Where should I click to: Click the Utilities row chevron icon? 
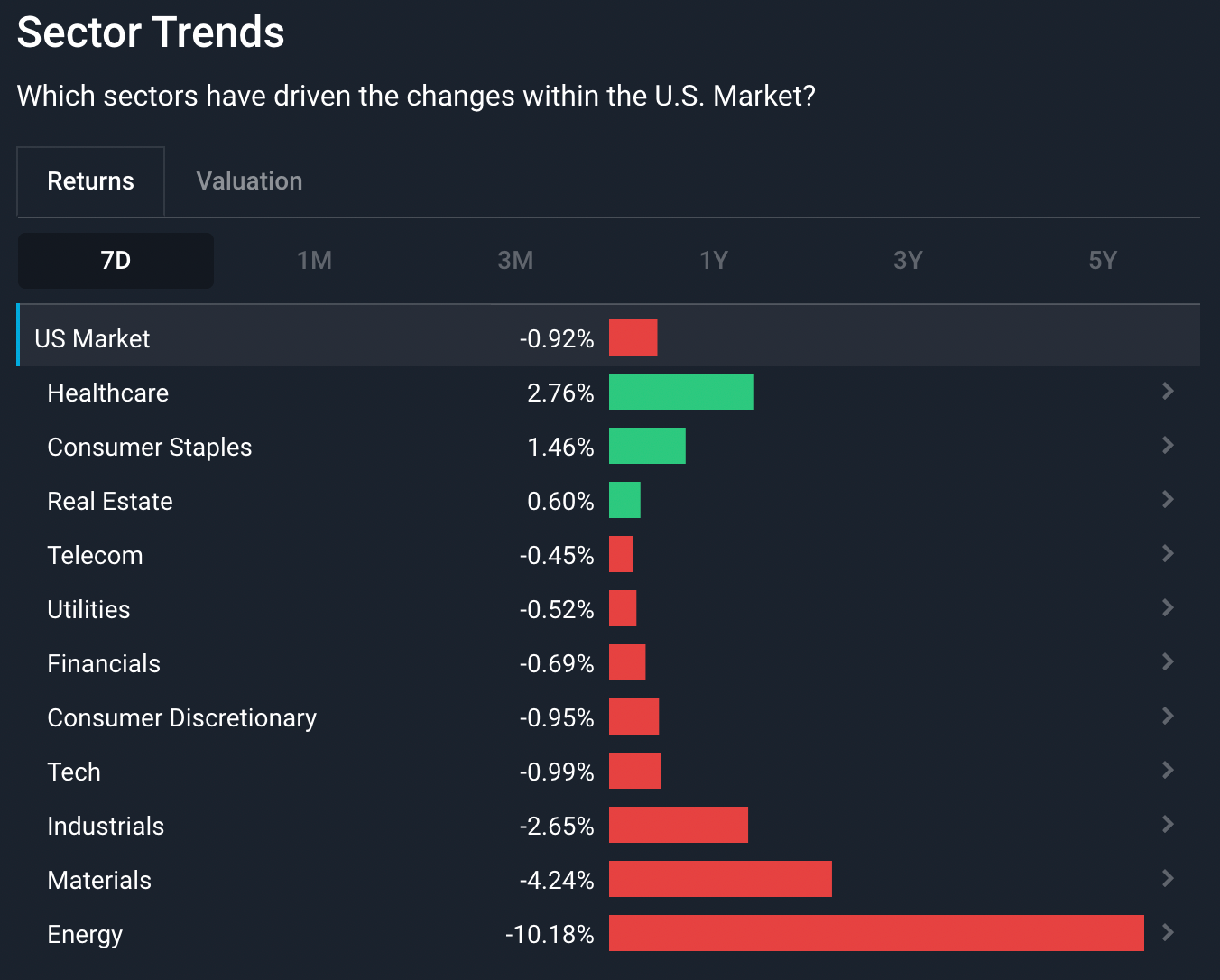[1168, 607]
